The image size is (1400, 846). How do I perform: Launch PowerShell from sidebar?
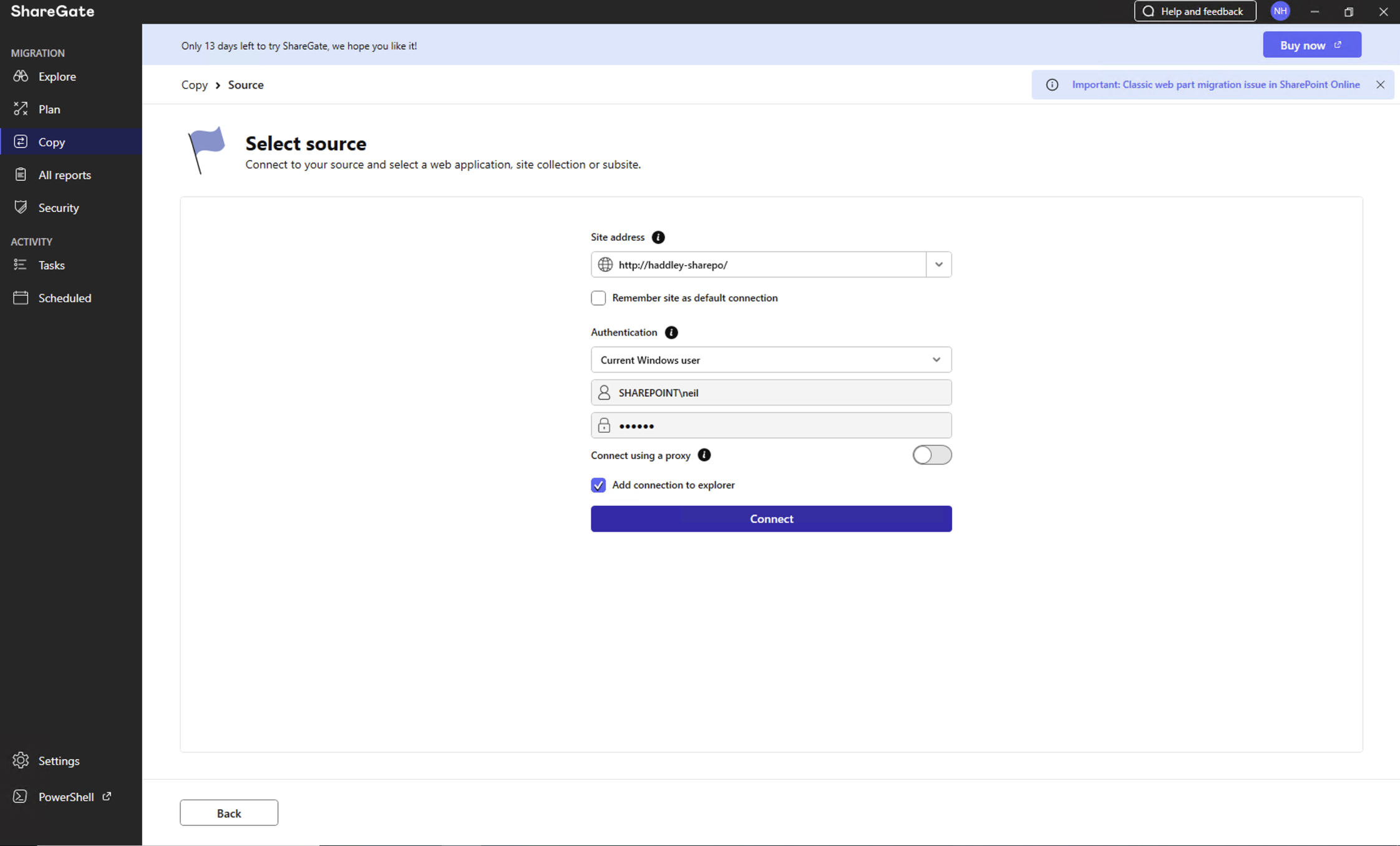pyautogui.click(x=71, y=797)
